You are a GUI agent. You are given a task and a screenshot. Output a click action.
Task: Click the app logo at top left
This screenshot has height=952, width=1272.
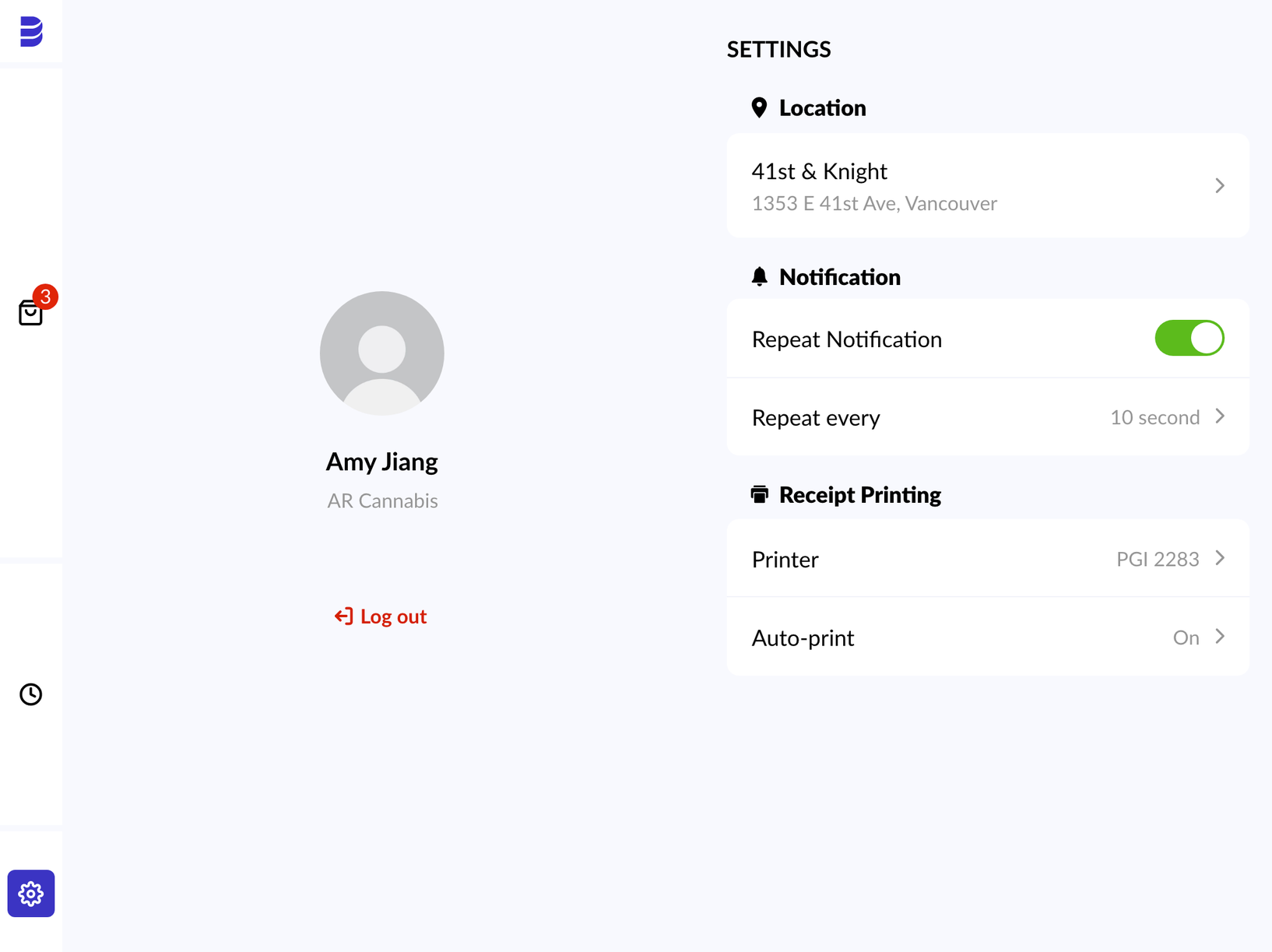pos(31,31)
